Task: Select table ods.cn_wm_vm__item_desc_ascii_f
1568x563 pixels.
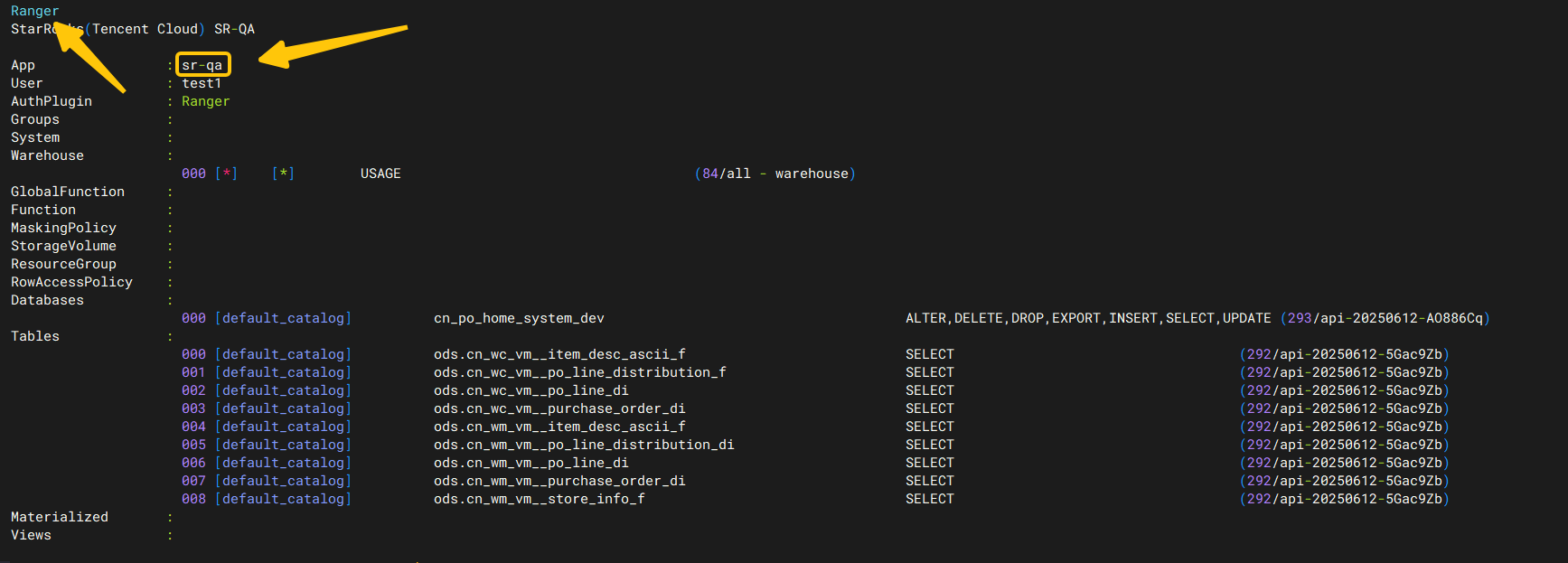Action: pos(559,427)
